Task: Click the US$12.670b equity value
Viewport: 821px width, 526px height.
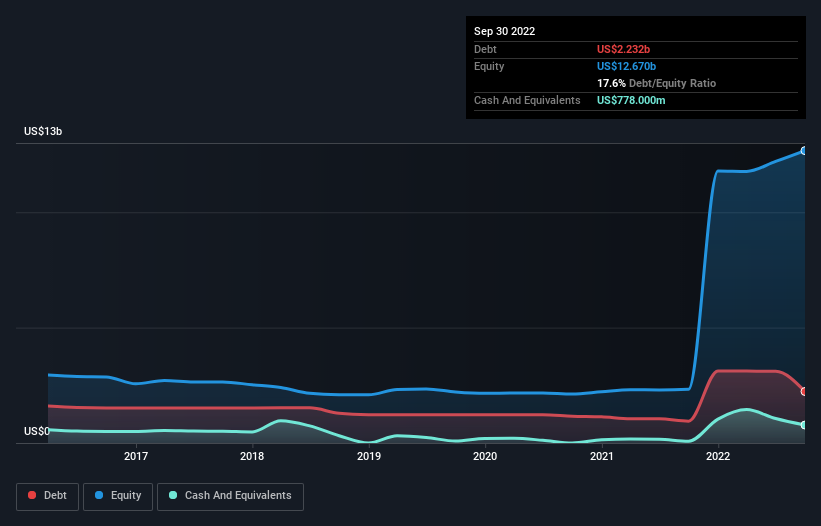Action: (626, 66)
